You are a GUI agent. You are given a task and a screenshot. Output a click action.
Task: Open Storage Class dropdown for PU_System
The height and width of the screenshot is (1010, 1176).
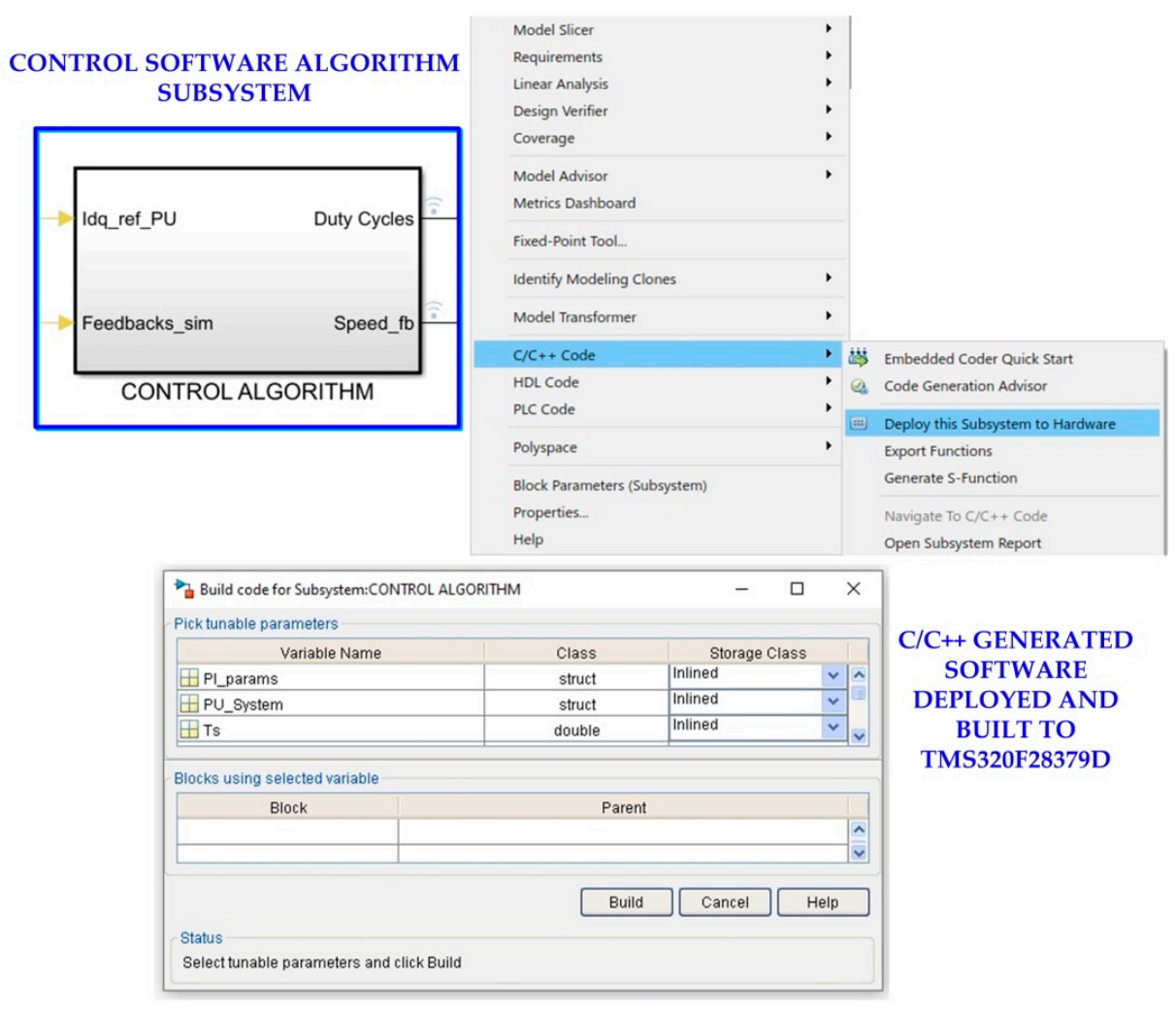coord(833,700)
